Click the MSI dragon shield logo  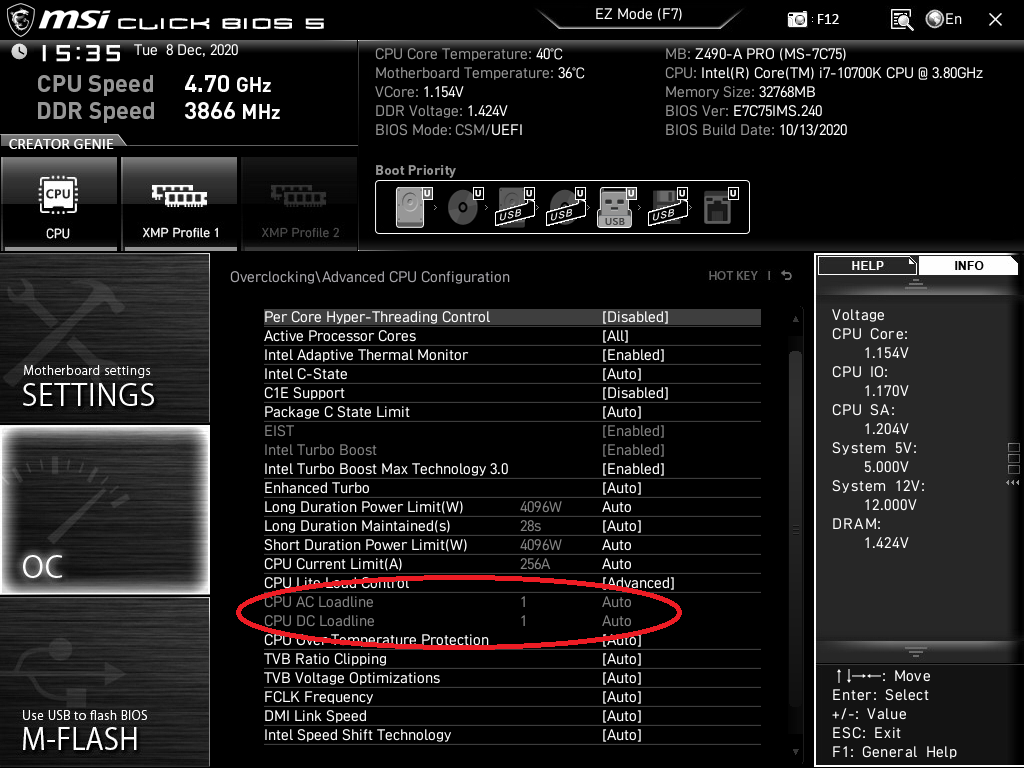coord(20,20)
